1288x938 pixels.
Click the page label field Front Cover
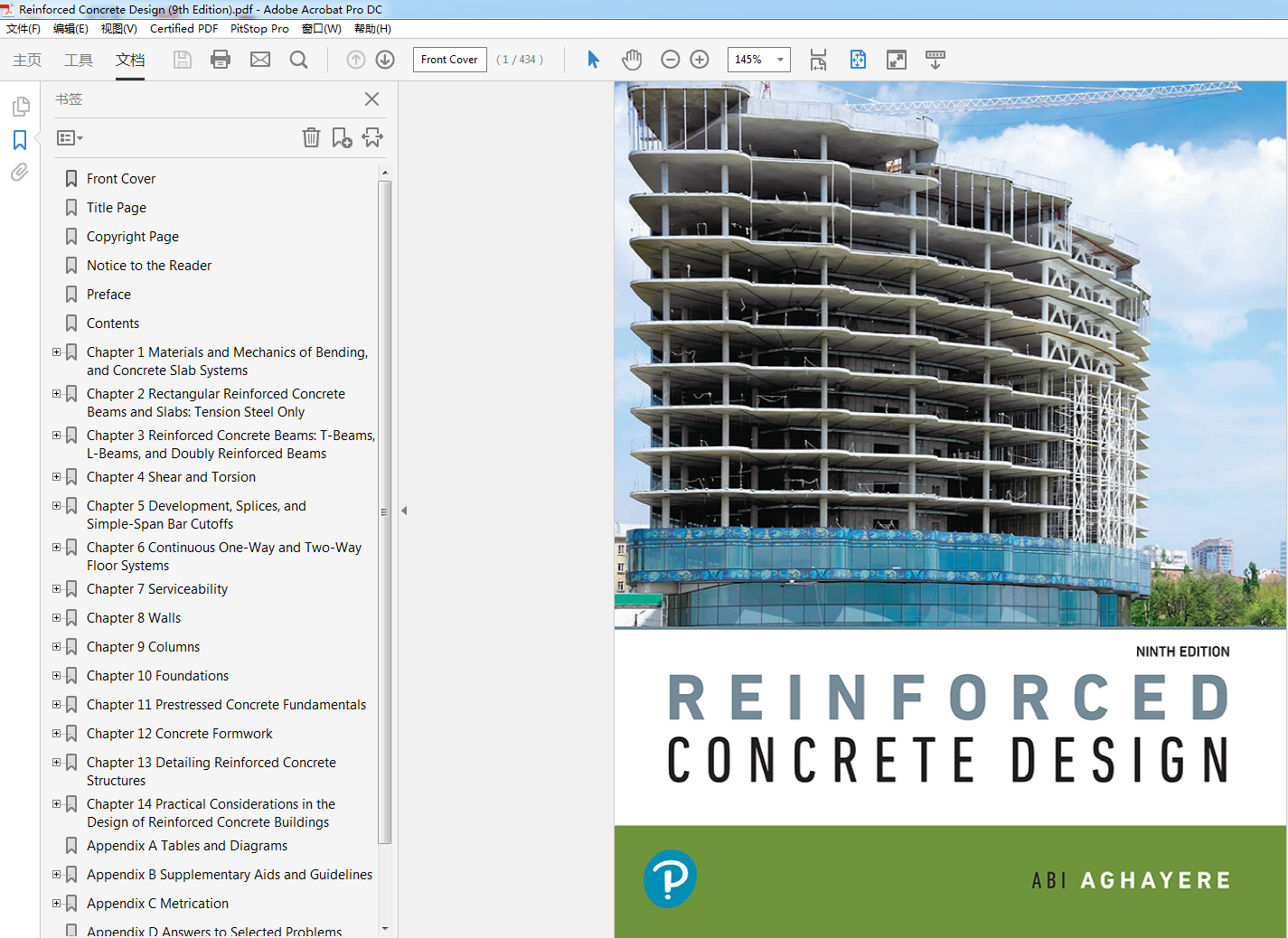(x=450, y=60)
